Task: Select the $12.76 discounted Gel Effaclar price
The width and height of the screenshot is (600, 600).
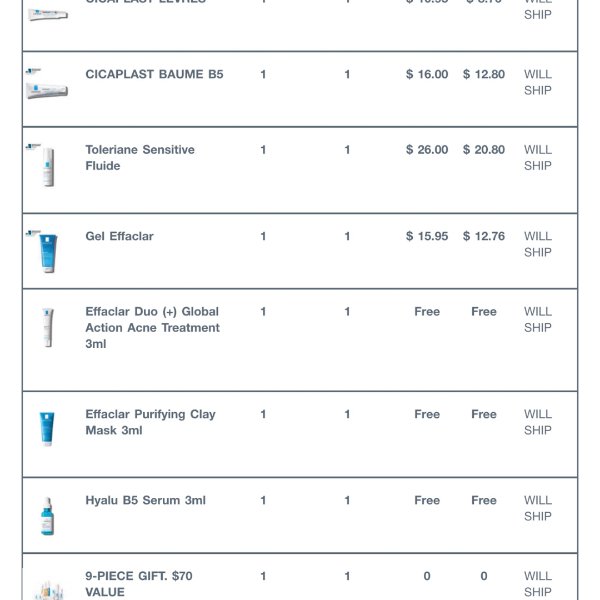Action: coord(484,237)
